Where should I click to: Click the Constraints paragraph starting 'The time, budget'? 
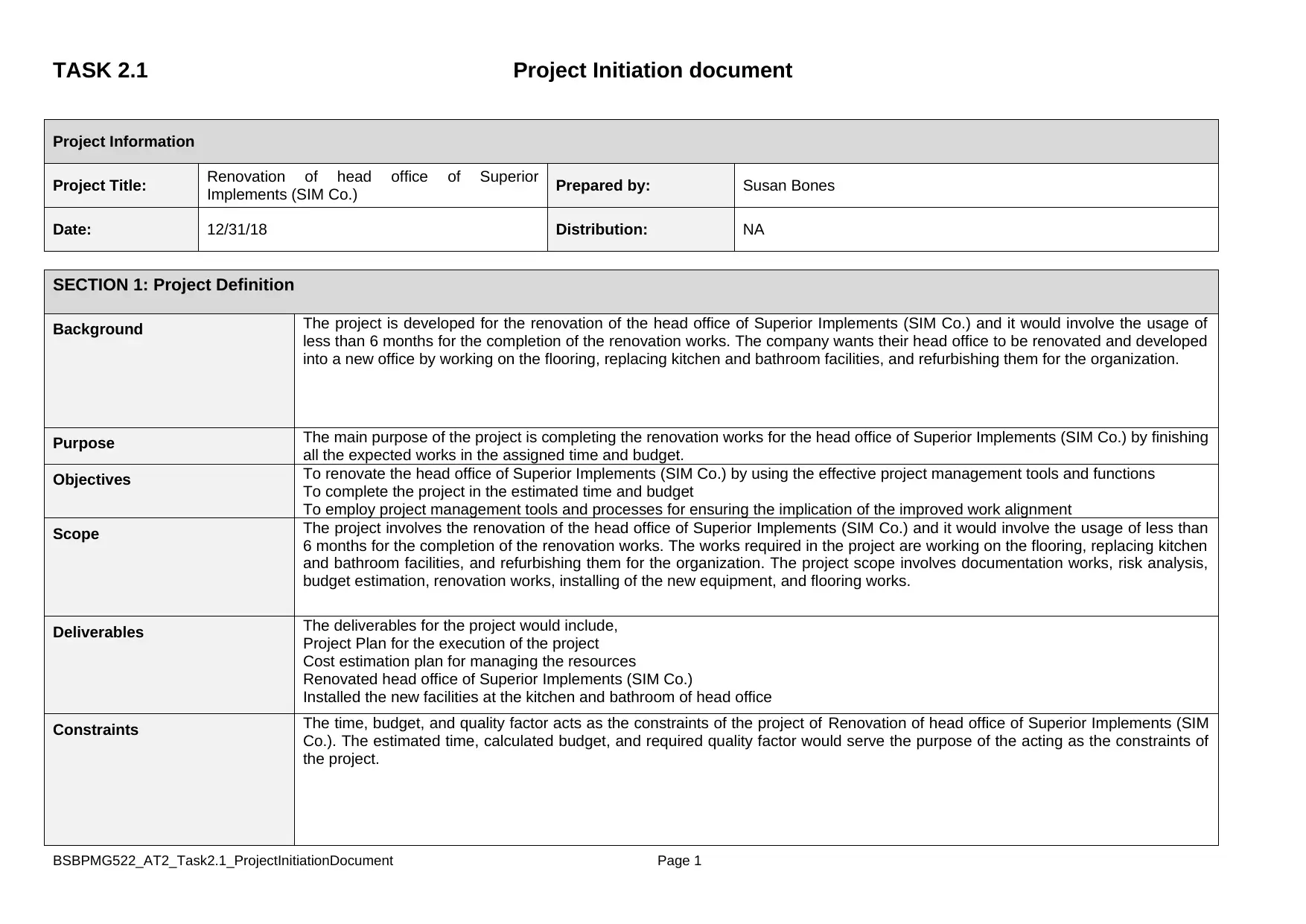[x=755, y=742]
